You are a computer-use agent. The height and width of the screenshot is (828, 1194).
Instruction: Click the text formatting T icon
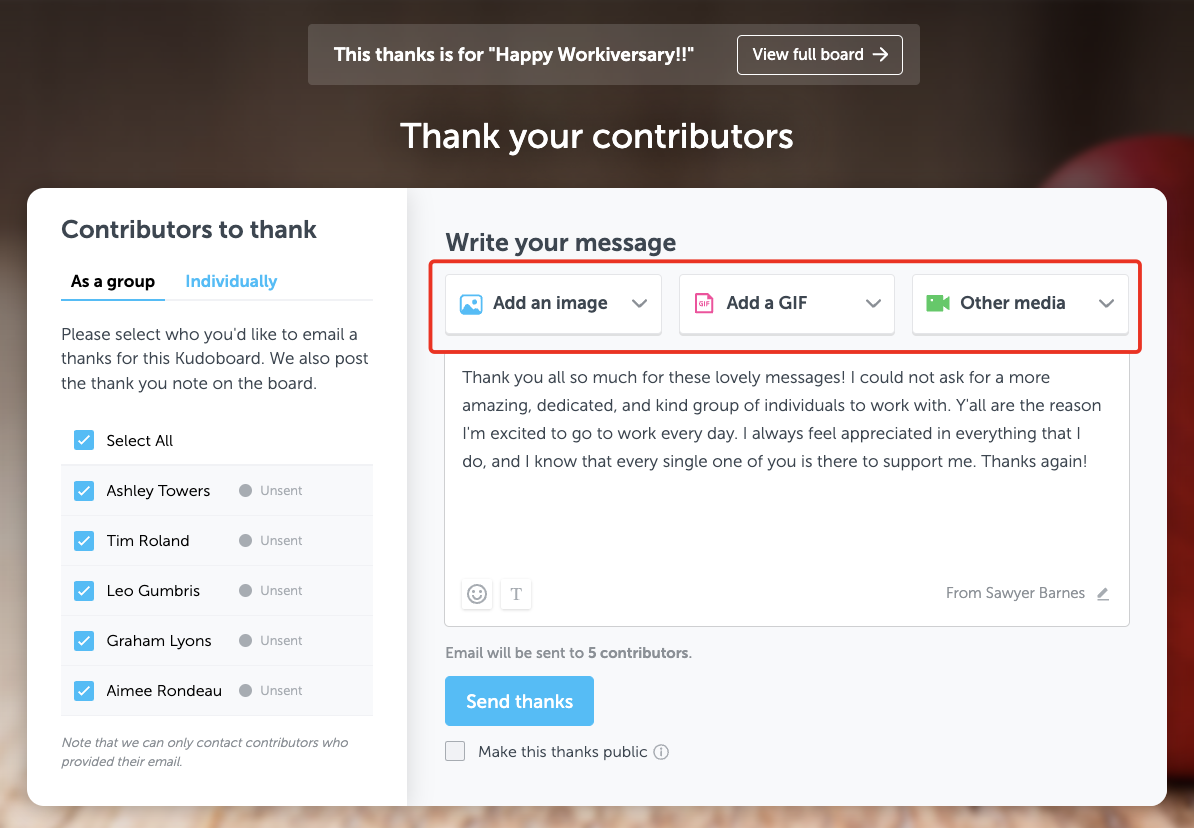point(516,593)
